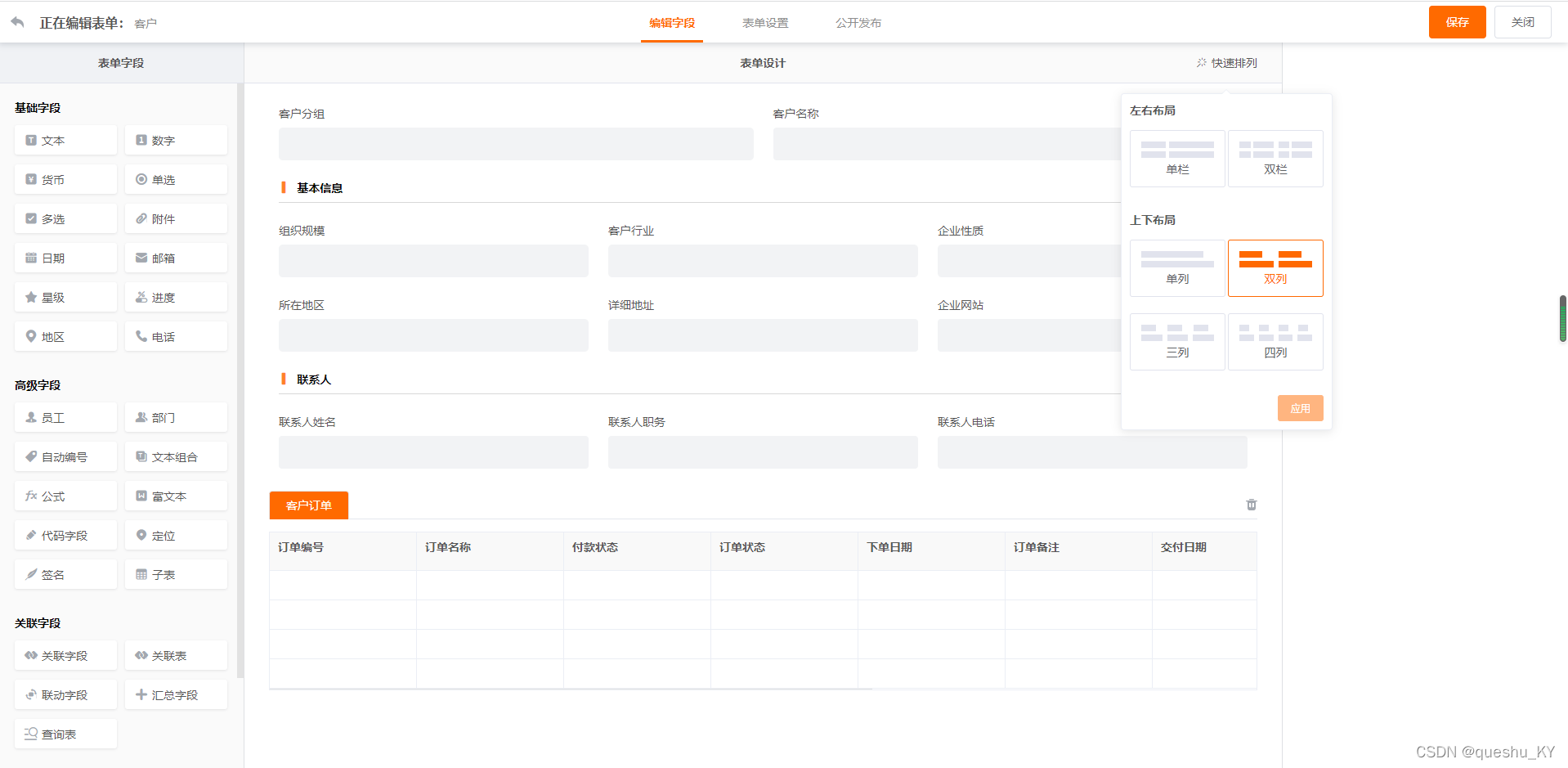The image size is (1568, 768).
Task: Add a 联动字段 cascading field
Action: click(x=65, y=694)
